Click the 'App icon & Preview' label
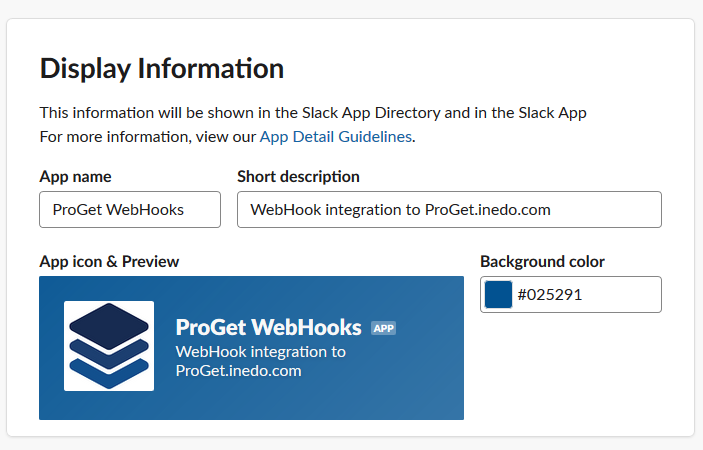The width and height of the screenshot is (703, 450). tap(109, 261)
